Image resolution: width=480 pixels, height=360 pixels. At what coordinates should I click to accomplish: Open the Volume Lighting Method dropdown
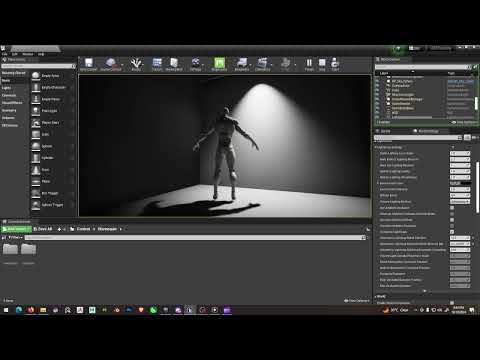(x=460, y=202)
